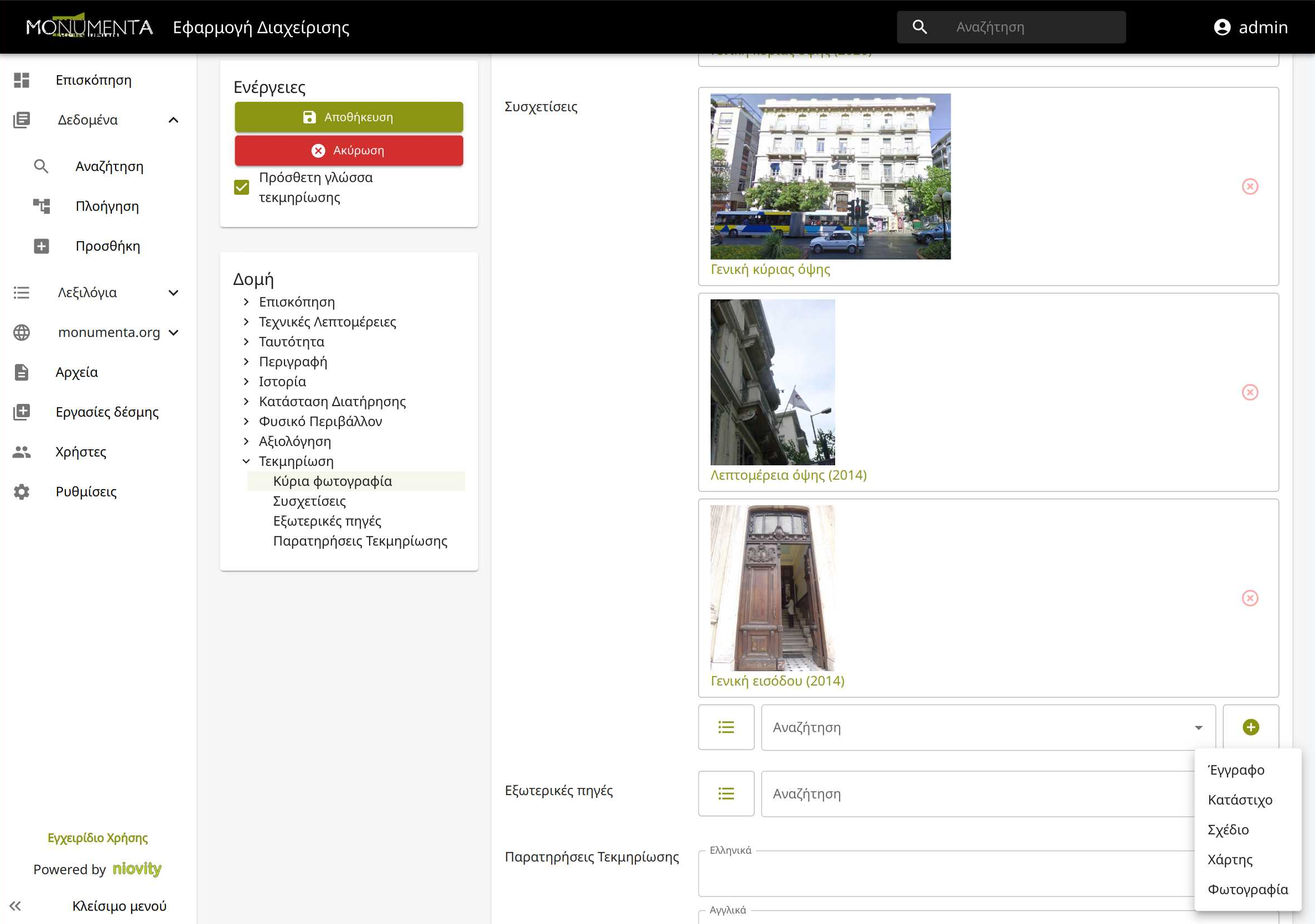The height and width of the screenshot is (924, 1315).
Task: Expand Κατάσταση Διατήρησης in the tree
Action: coord(246,401)
